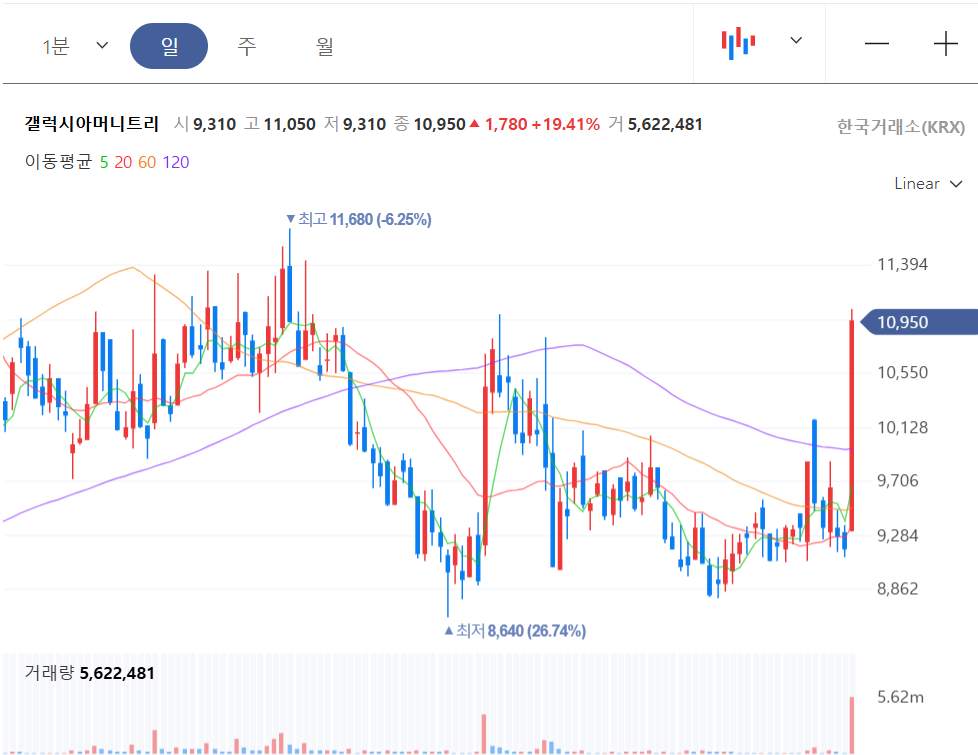This screenshot has width=978, height=755.
Task: Click the 5.62m volume axis label
Action: pos(900,697)
